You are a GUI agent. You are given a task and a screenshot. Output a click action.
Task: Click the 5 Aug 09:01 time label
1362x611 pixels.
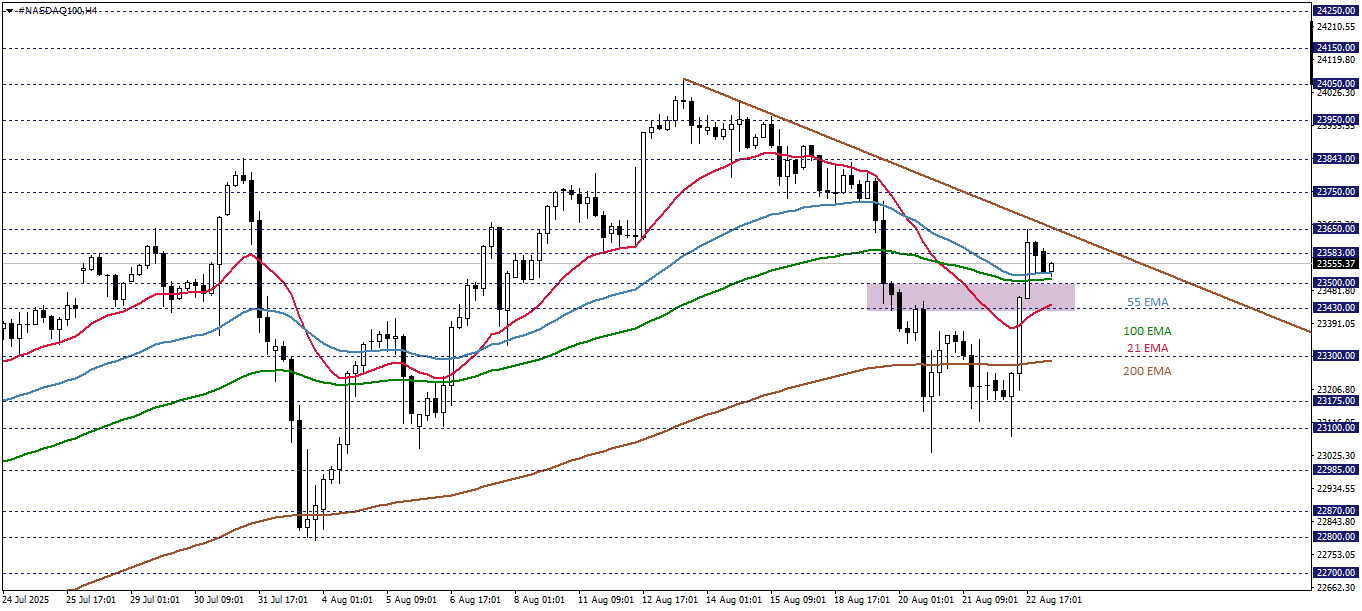pyautogui.click(x=410, y=601)
